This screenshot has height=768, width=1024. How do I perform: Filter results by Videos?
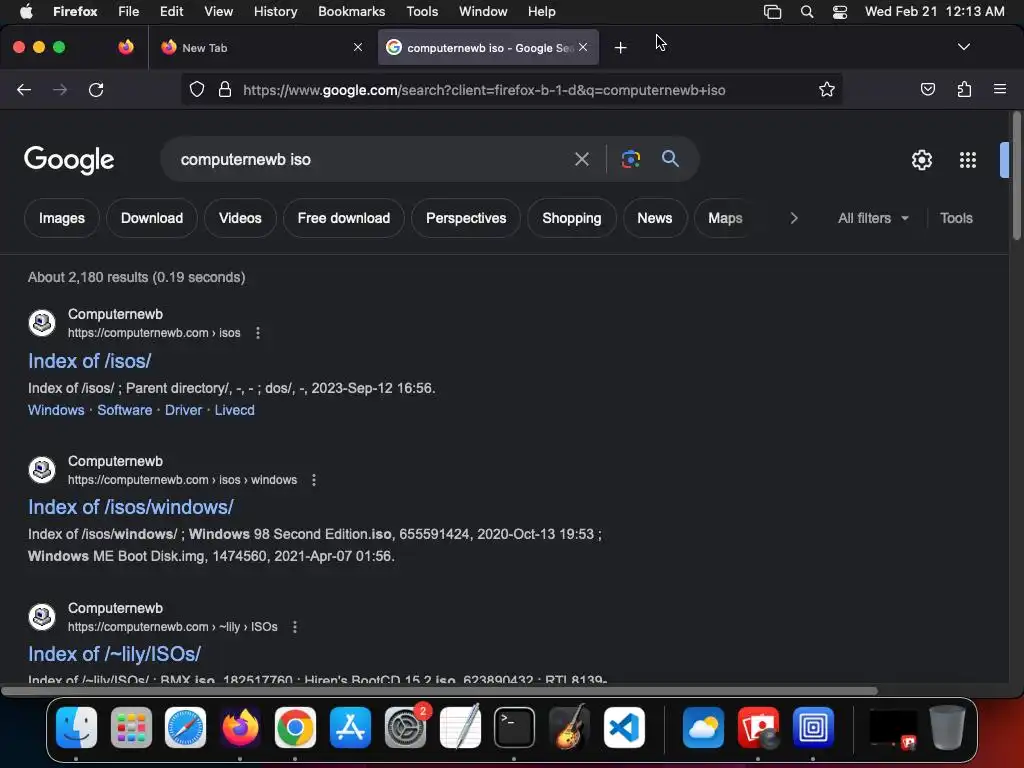[x=240, y=218]
